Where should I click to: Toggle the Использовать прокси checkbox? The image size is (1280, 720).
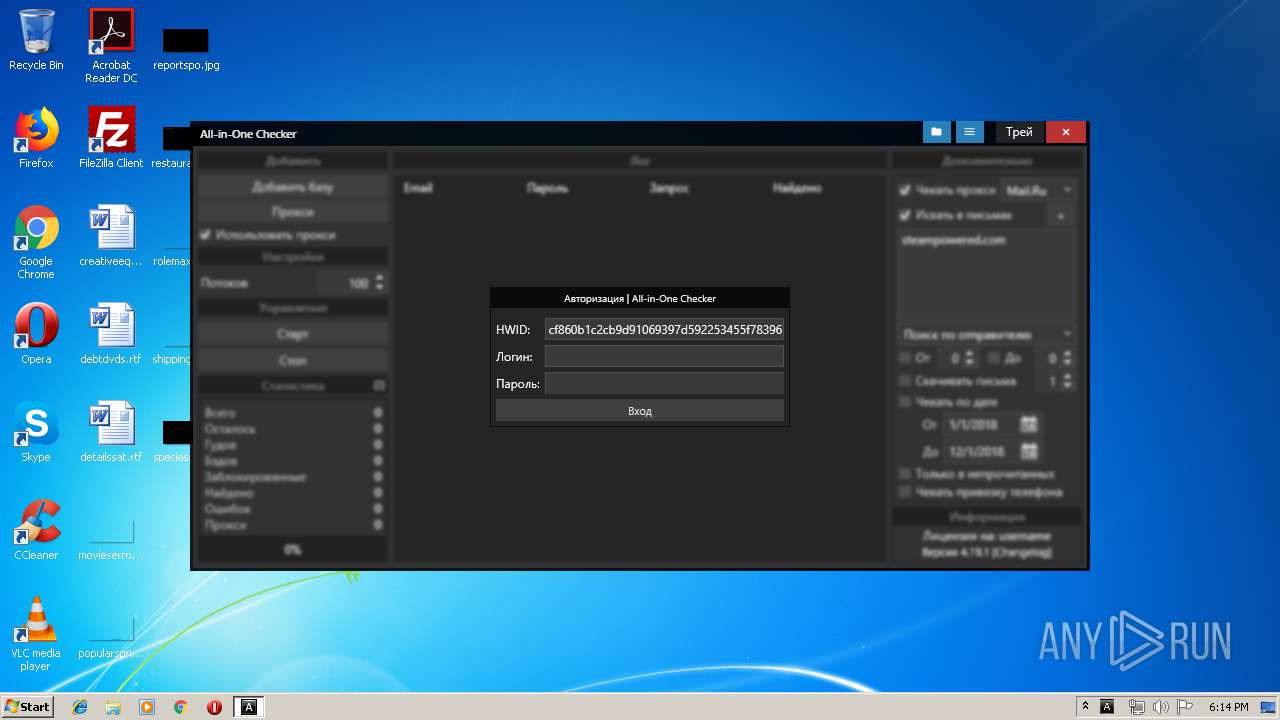(x=207, y=235)
